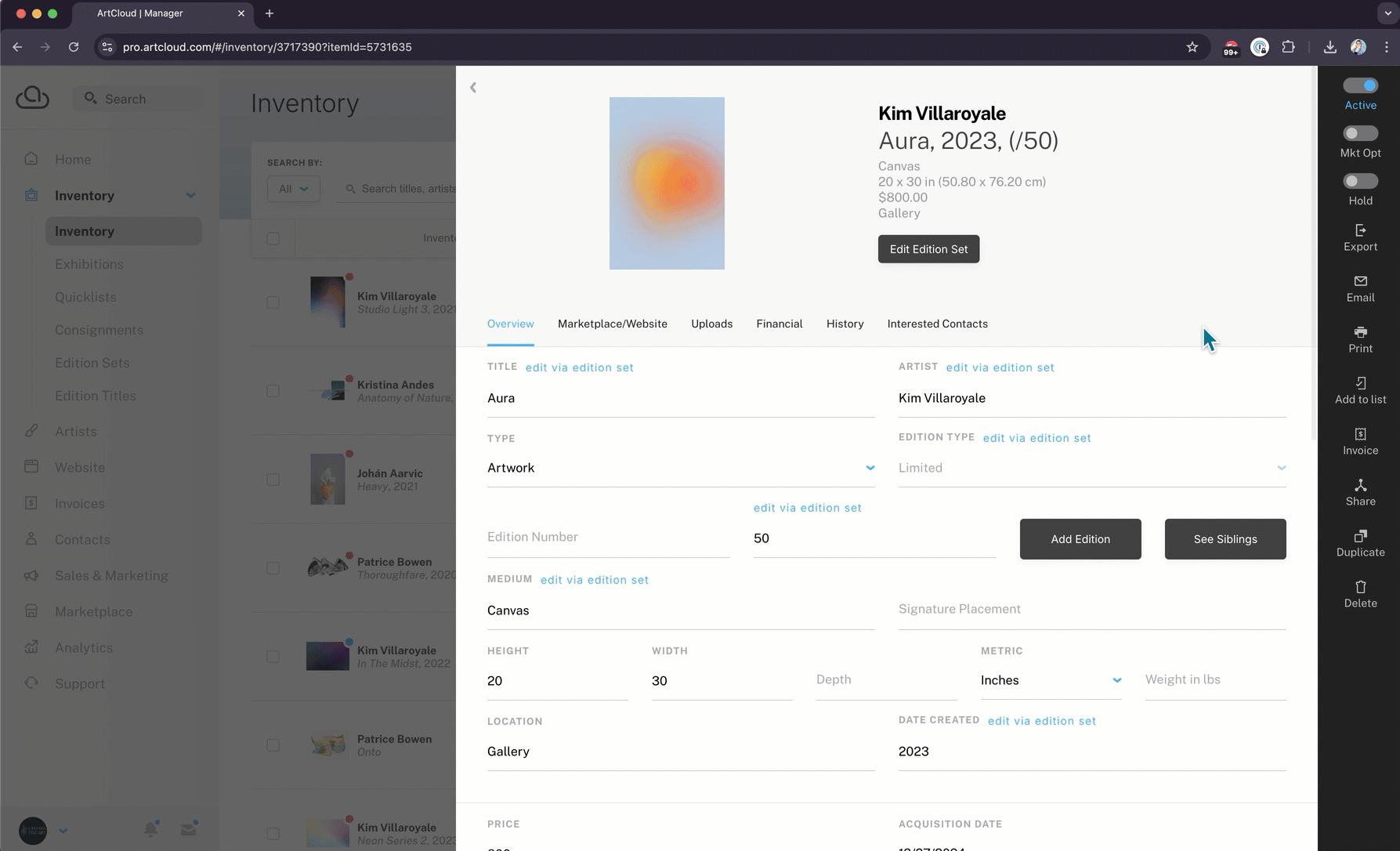Click the Share icon
1400x851 pixels.
pyautogui.click(x=1361, y=485)
